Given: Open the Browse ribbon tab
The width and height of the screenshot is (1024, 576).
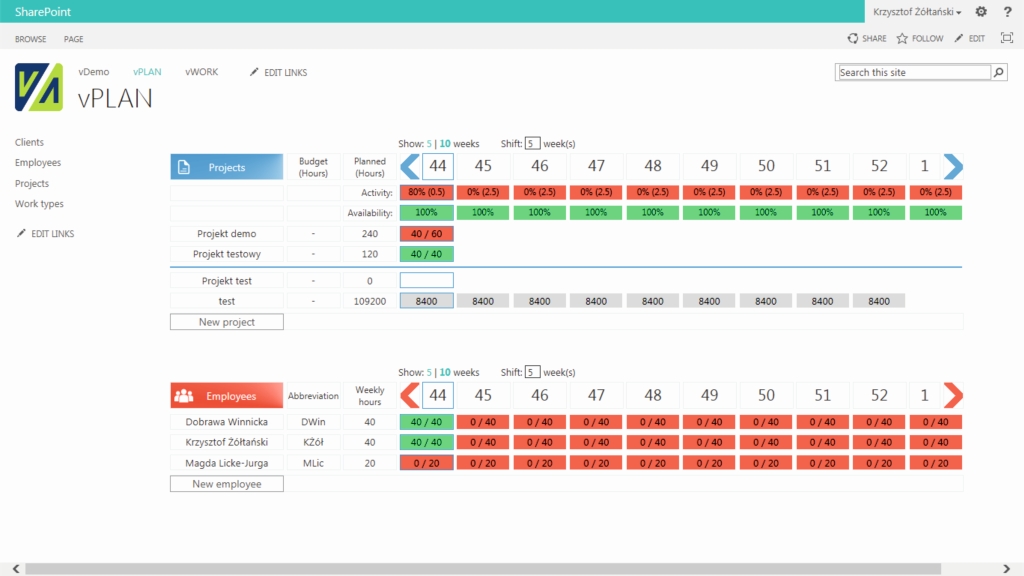Looking at the screenshot, I should 31,39.
